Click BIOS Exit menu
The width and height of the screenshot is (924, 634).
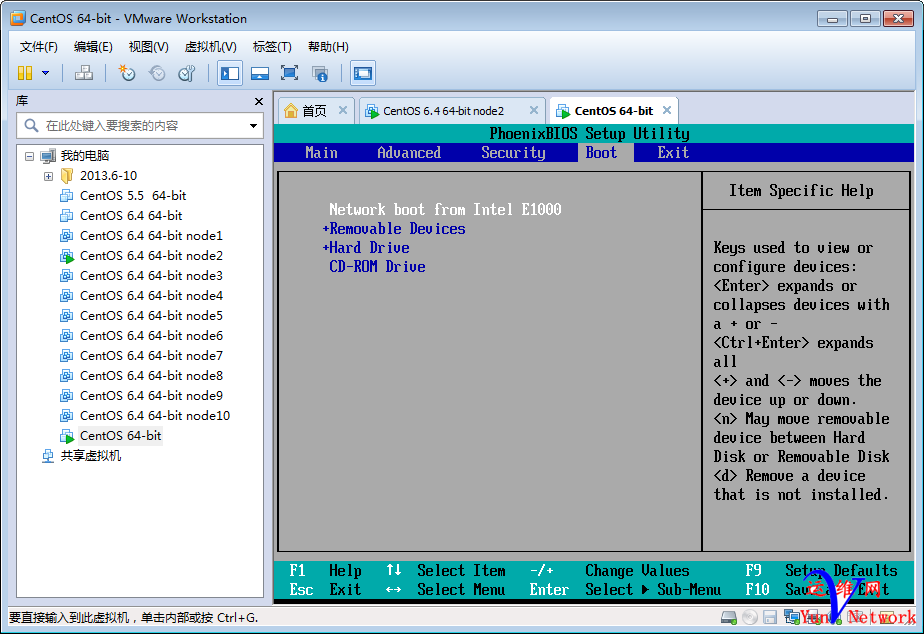673,153
